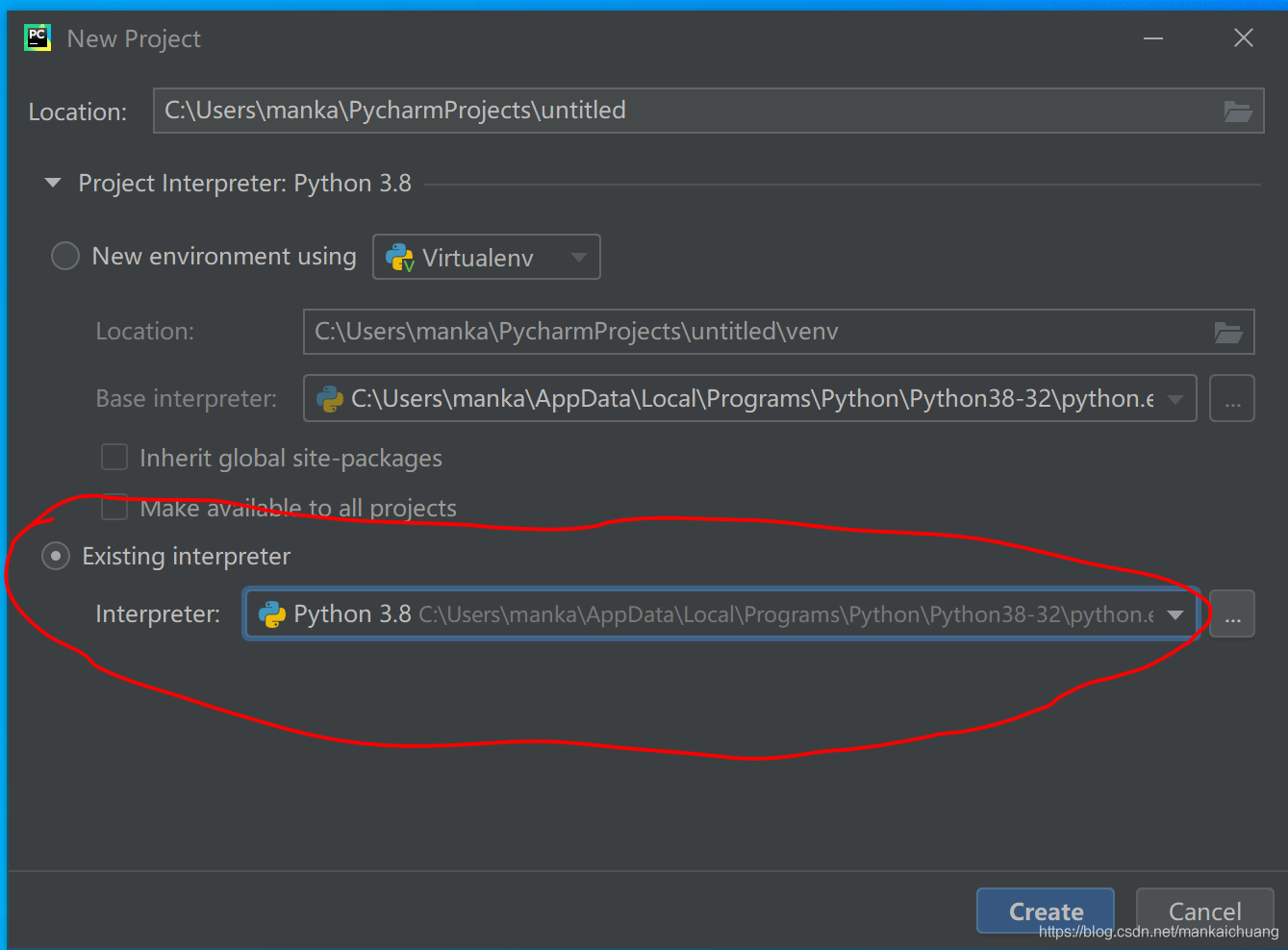Click the Interpreter: label
Image resolution: width=1288 pixels, height=950 pixels.
click(x=158, y=614)
